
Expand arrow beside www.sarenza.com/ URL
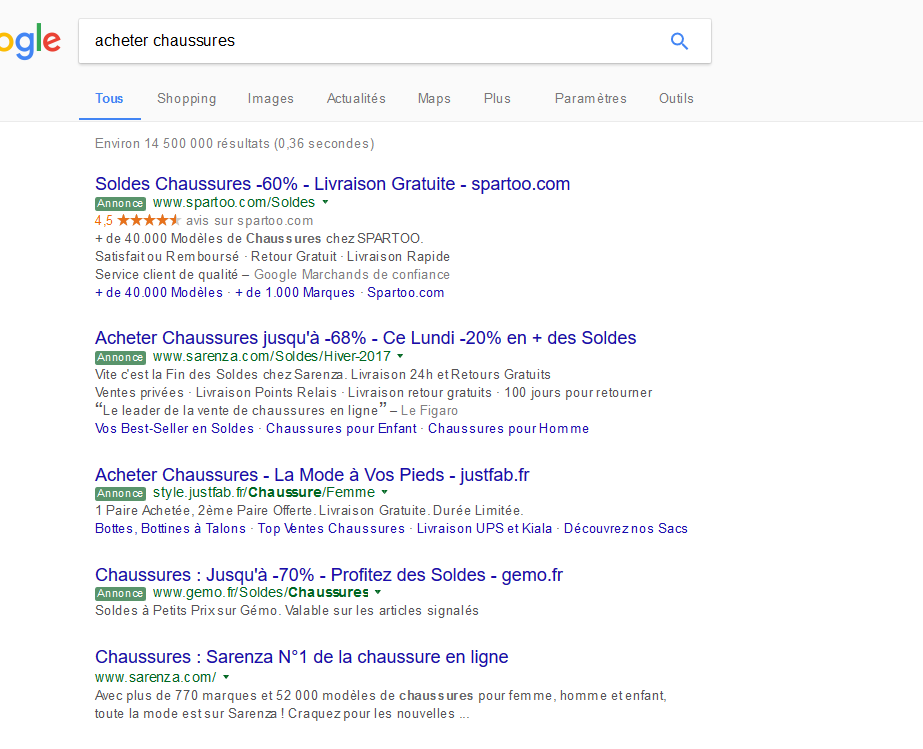[226, 678]
